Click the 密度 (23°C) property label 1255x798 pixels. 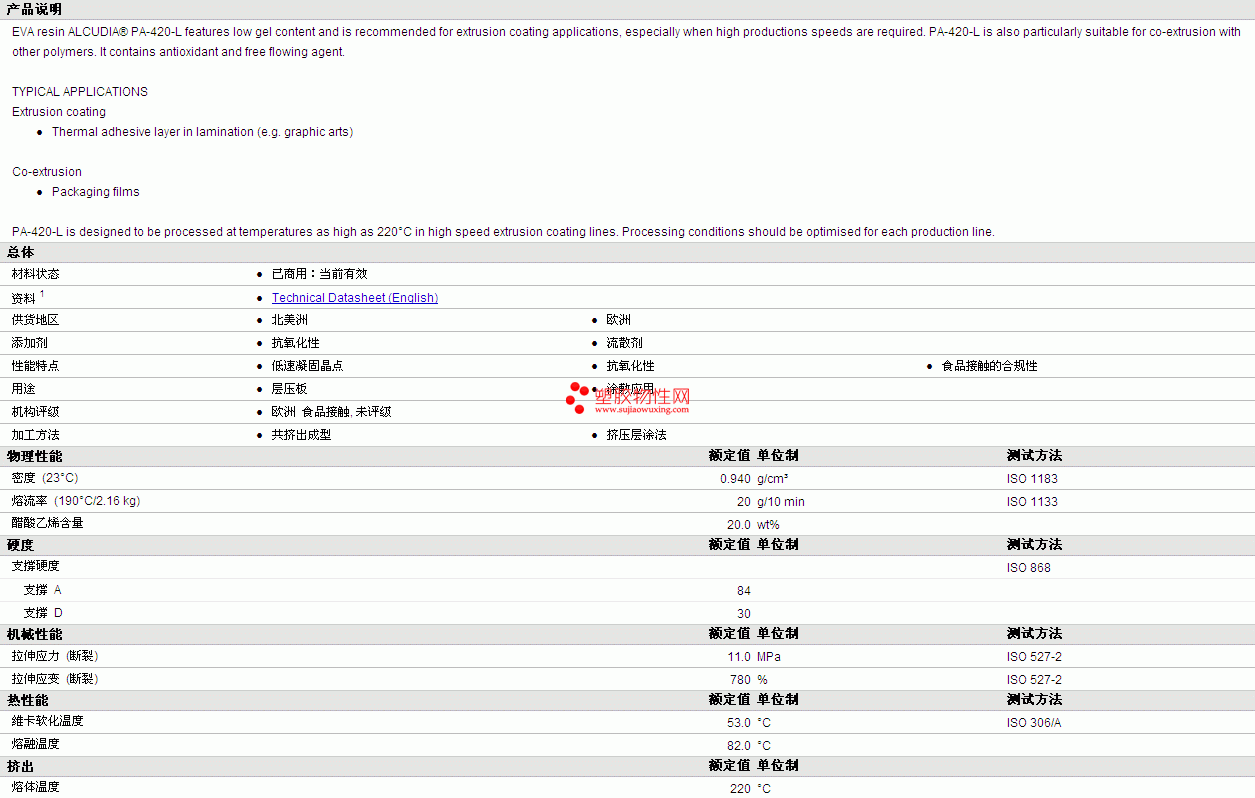tap(45, 479)
